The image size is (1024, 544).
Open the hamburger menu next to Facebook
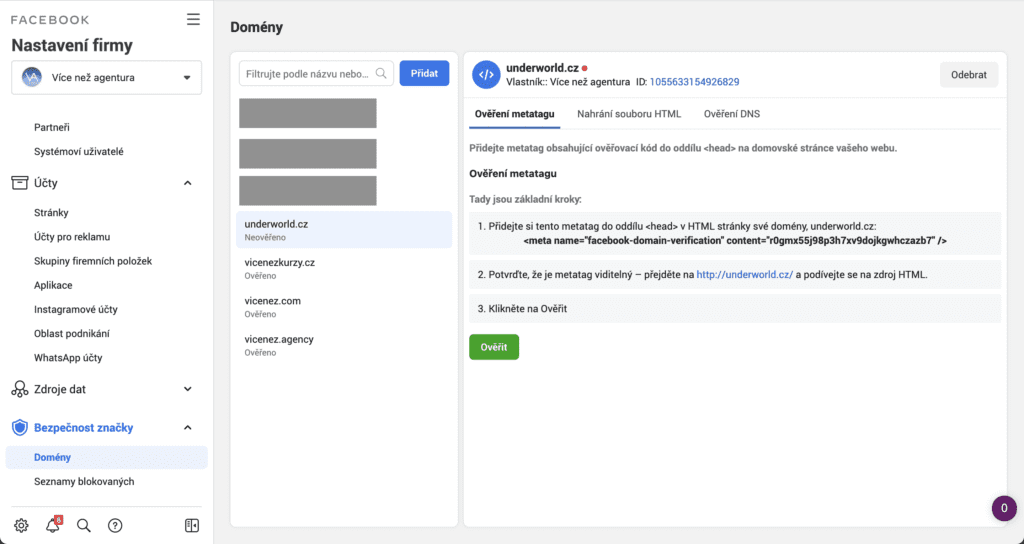[x=193, y=19]
